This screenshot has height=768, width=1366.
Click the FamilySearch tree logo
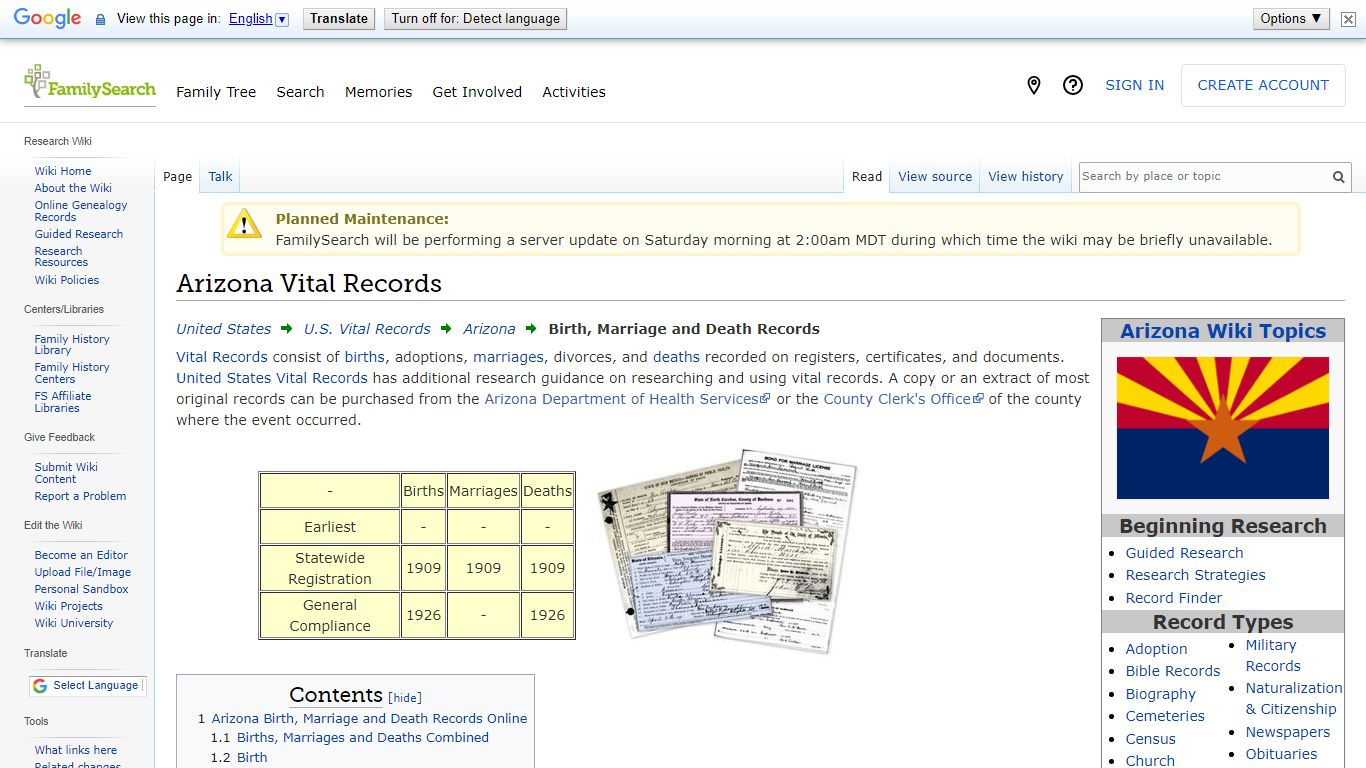click(x=90, y=83)
